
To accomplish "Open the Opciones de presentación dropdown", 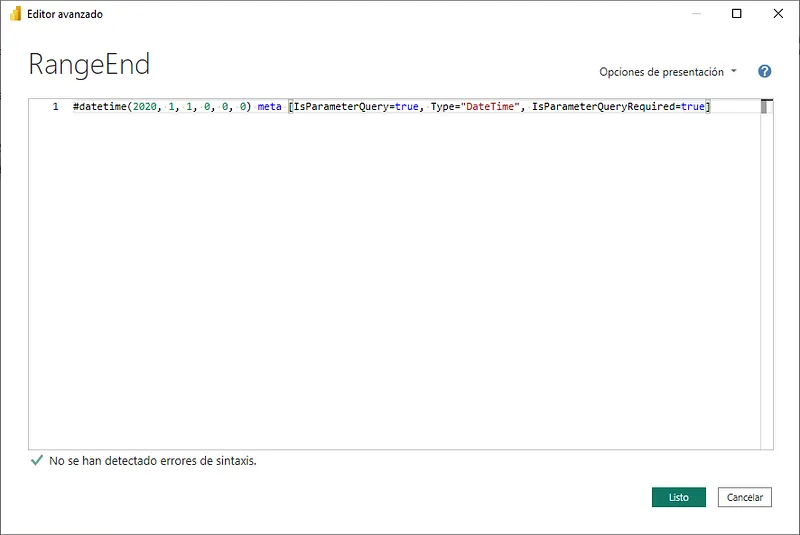I will (668, 72).
